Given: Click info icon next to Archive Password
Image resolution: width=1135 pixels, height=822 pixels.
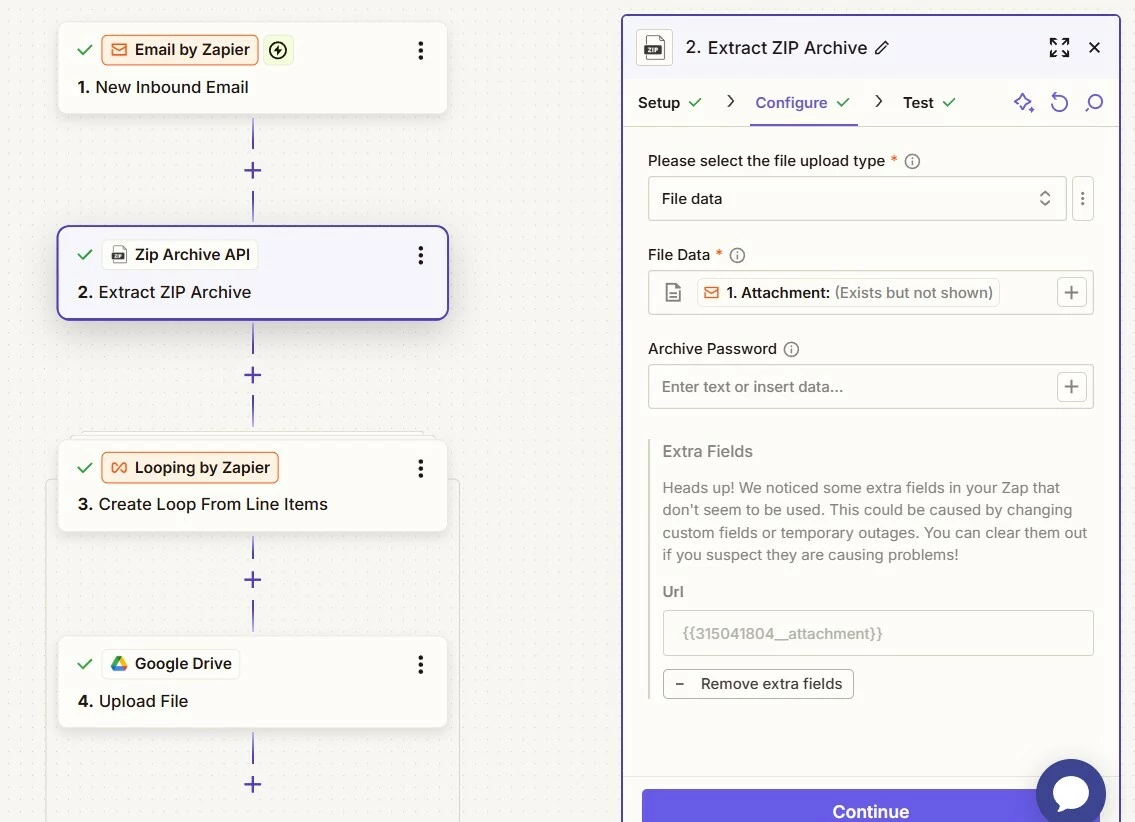Looking at the screenshot, I should [x=792, y=349].
